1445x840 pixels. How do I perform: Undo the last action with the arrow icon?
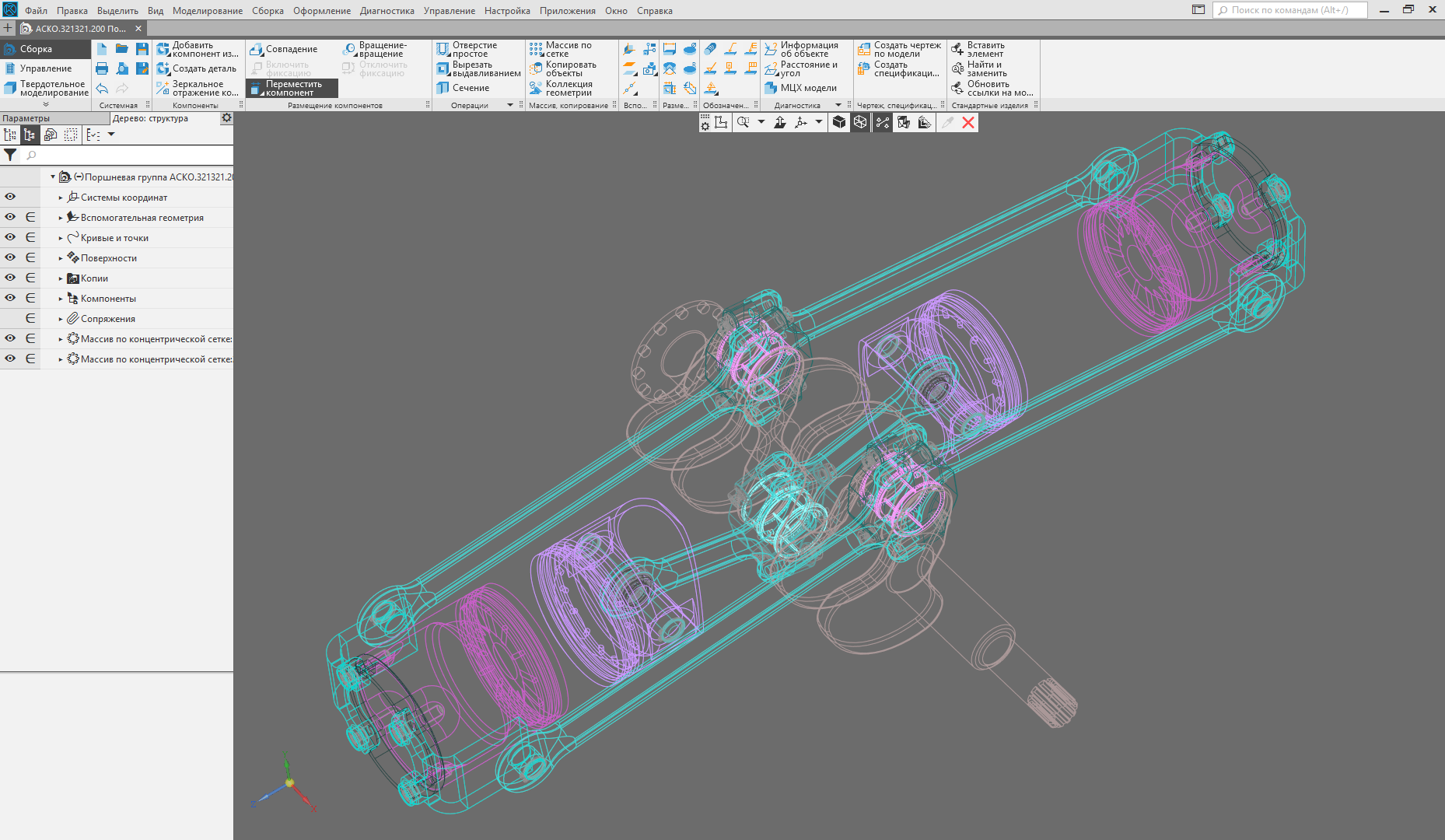[x=102, y=89]
